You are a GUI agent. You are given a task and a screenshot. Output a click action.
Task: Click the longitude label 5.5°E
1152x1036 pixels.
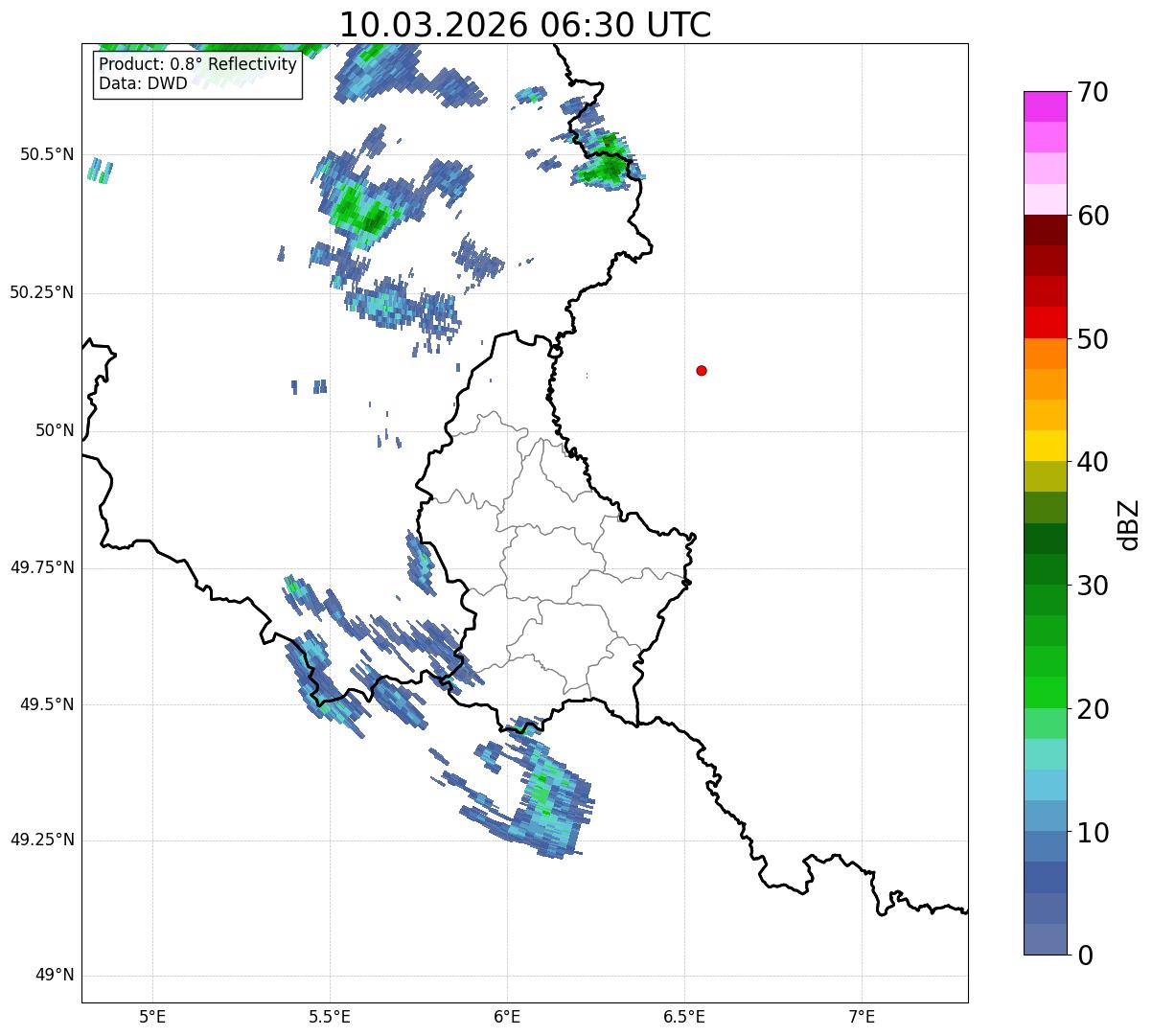[x=330, y=1016]
